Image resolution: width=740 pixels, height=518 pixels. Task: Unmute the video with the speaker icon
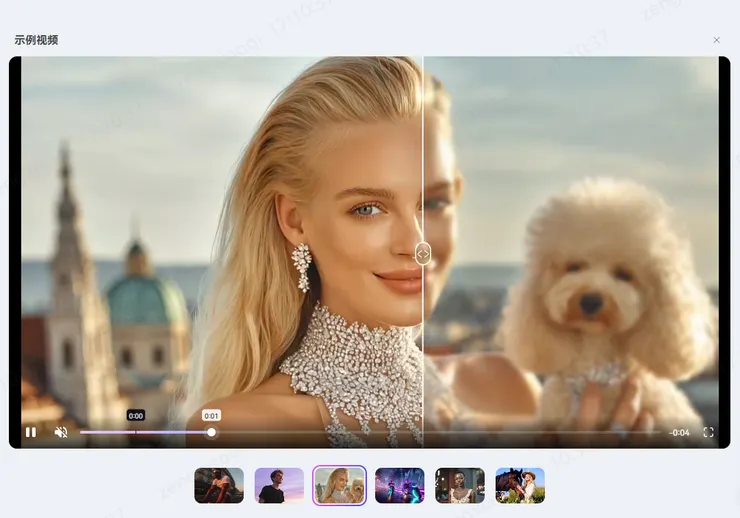(61, 432)
